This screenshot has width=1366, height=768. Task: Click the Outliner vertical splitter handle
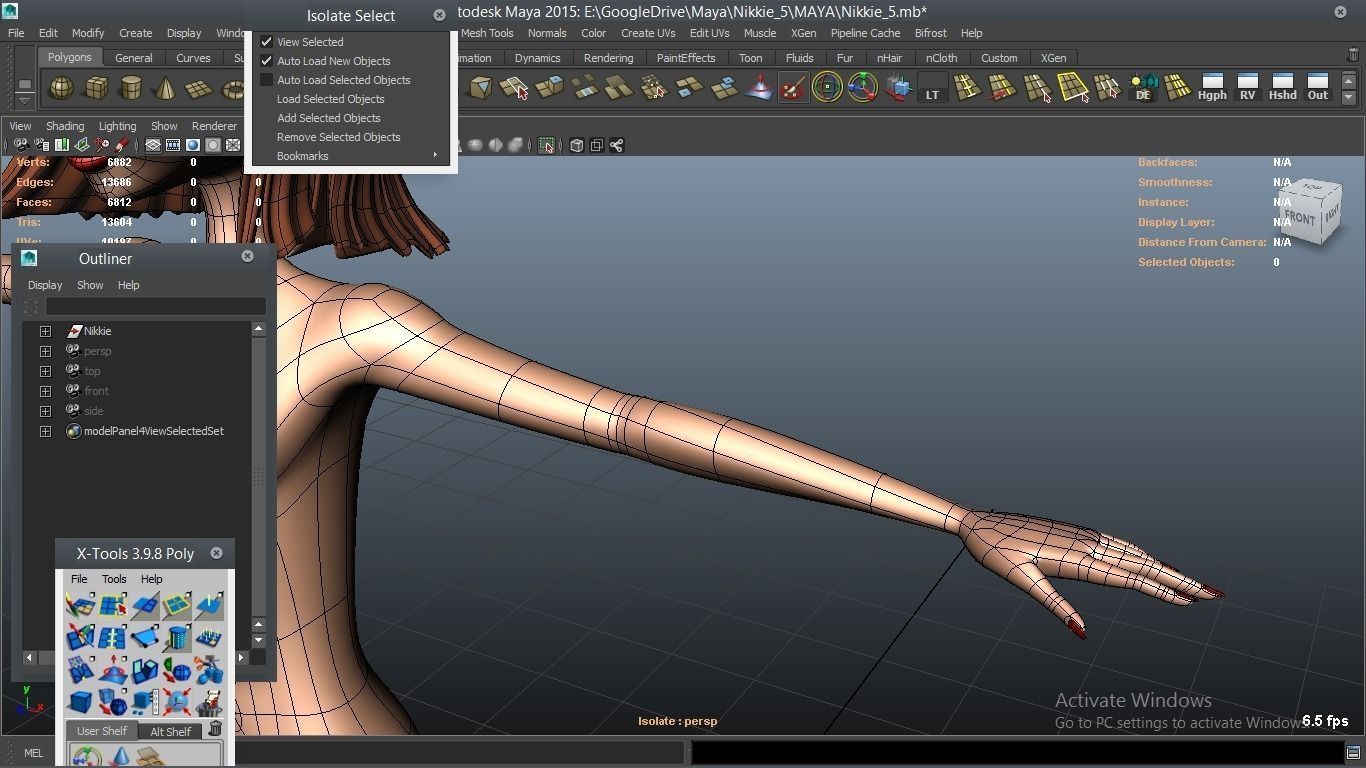pyautogui.click(x=258, y=478)
